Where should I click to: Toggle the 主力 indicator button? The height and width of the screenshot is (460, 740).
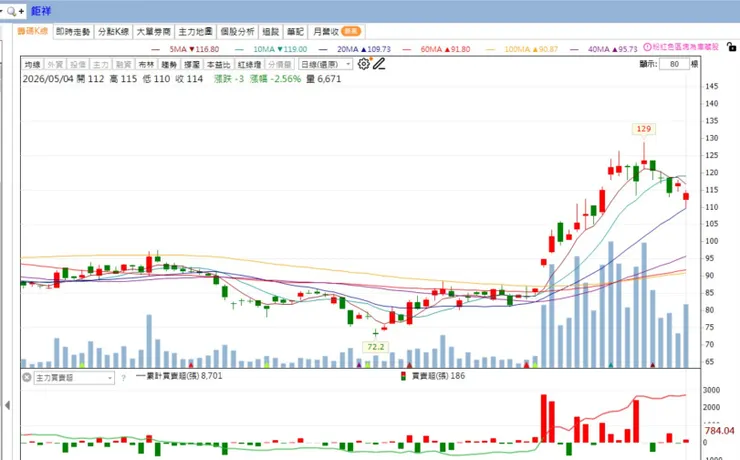tap(101, 64)
